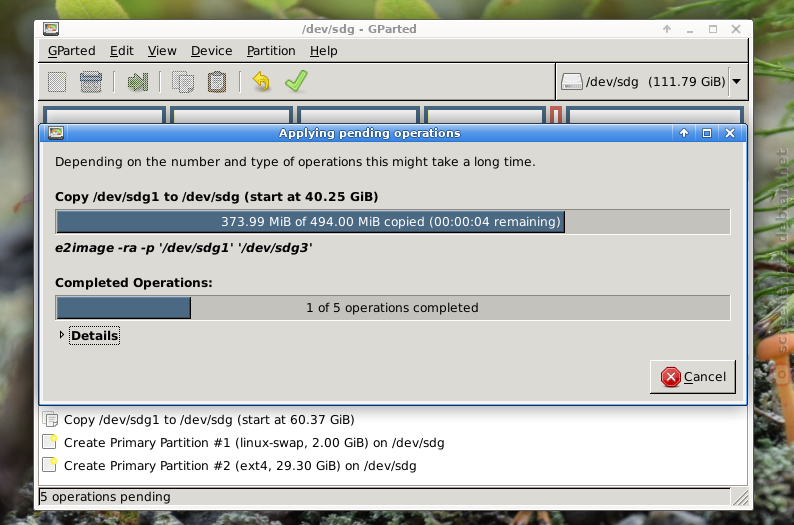Open the View menu

[x=162, y=51]
